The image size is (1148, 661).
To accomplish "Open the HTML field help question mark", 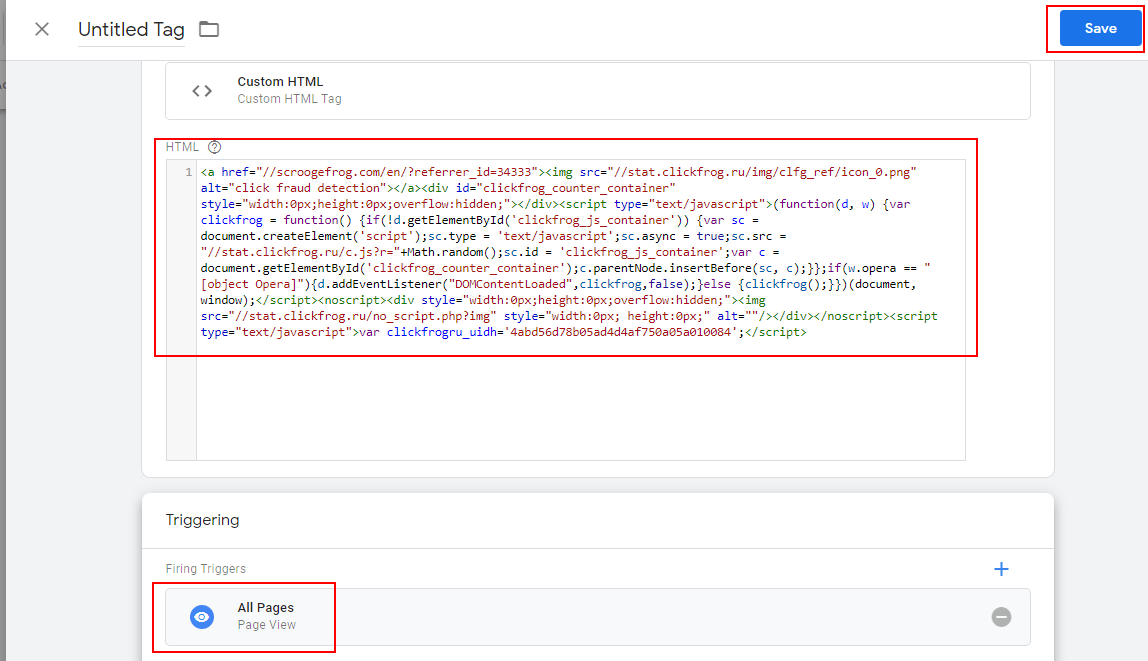I will click(214, 147).
